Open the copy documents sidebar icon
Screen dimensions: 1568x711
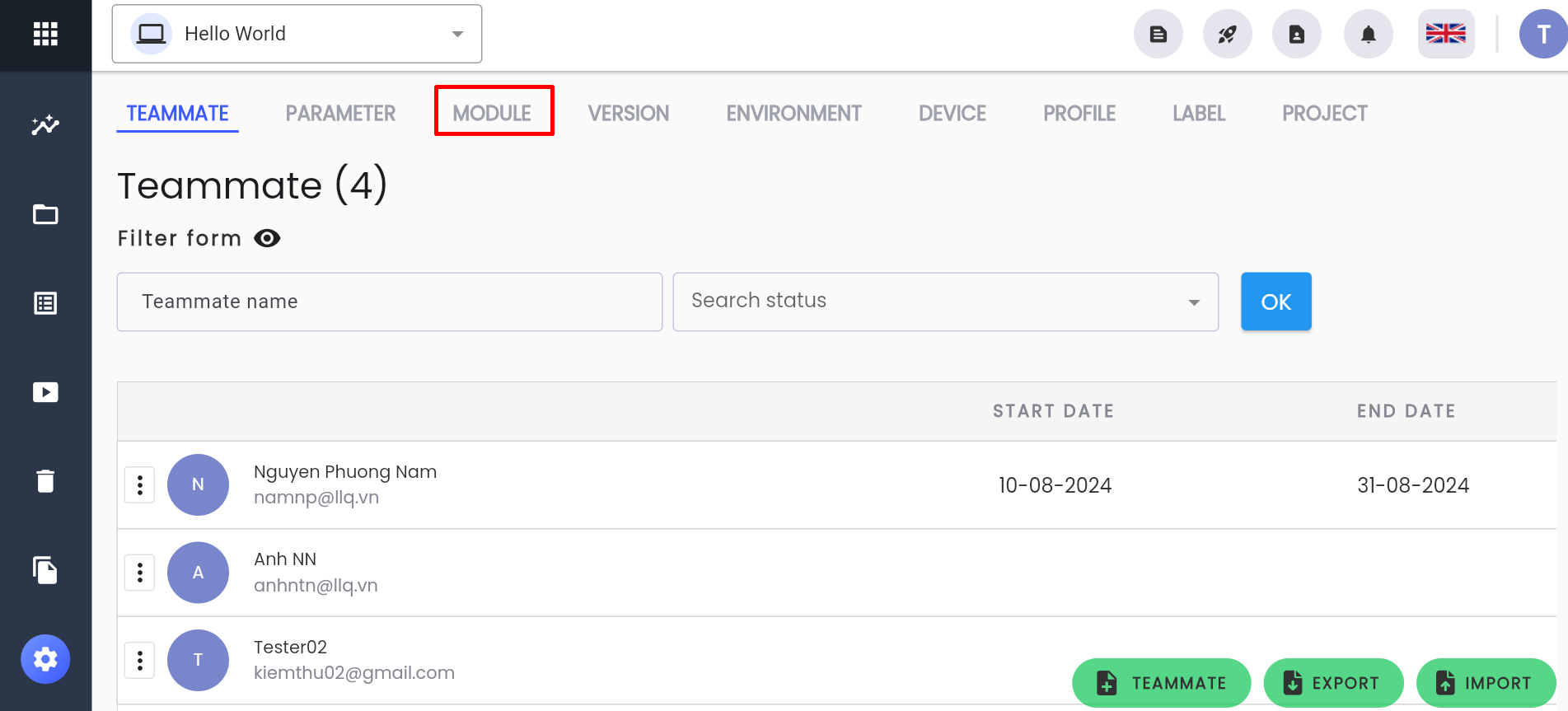tap(45, 570)
